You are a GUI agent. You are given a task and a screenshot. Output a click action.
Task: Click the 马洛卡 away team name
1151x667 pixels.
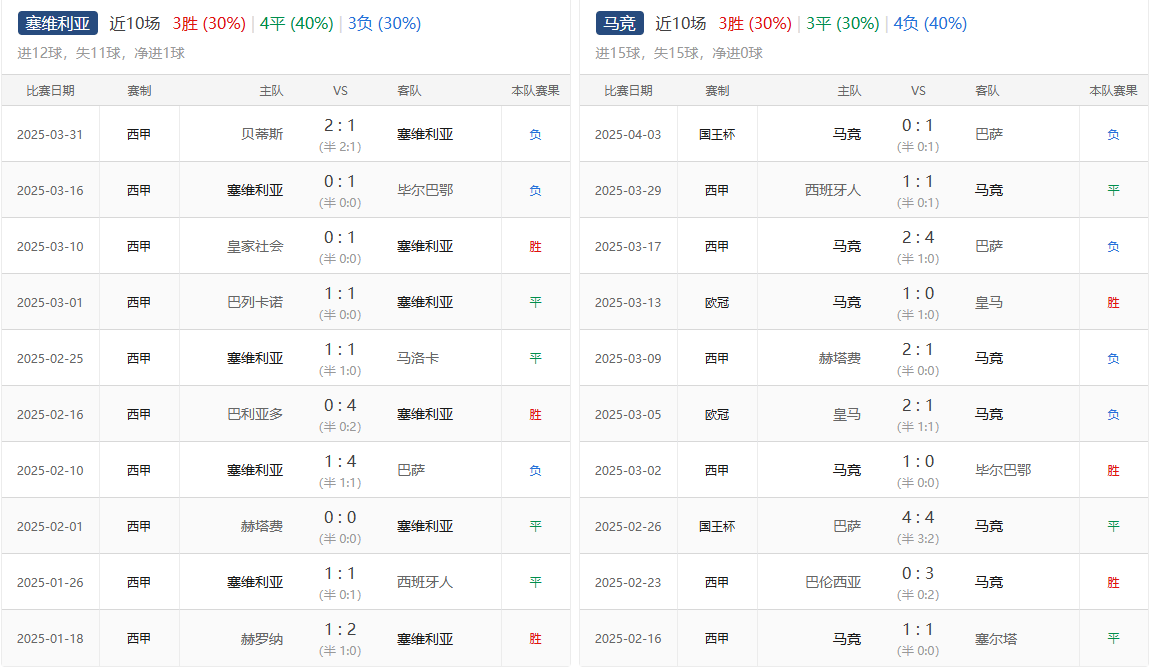(417, 358)
